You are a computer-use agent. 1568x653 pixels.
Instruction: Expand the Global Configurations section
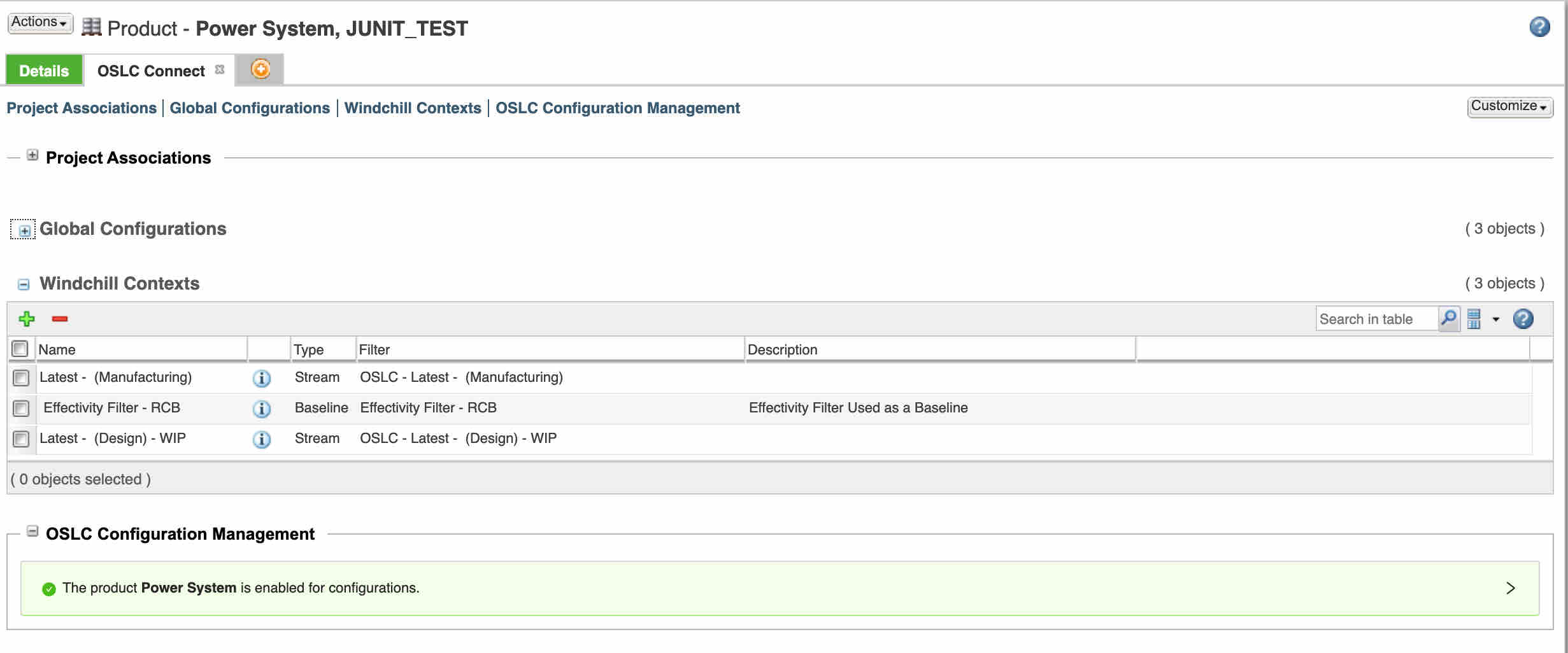24,230
